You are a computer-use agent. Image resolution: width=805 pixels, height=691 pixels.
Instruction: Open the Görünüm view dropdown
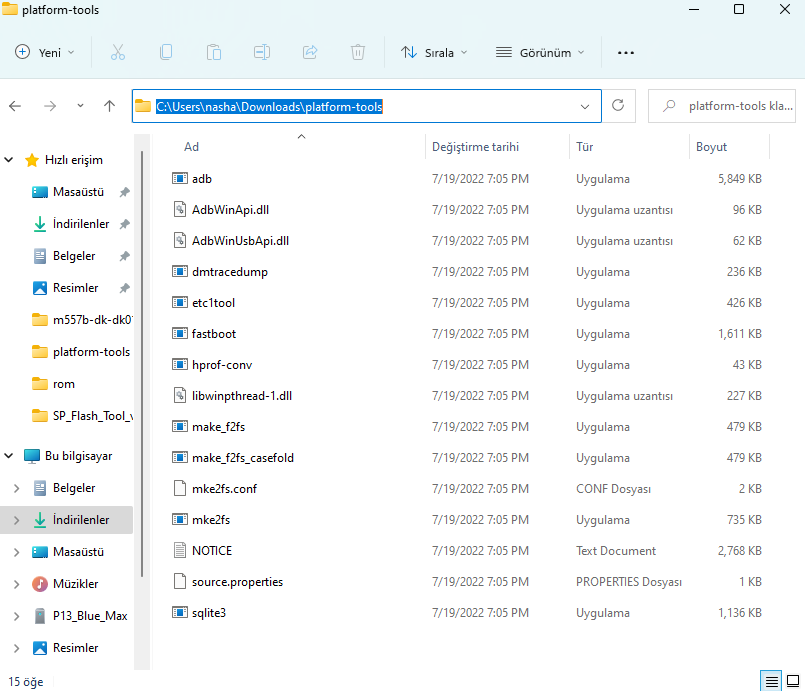[x=540, y=52]
